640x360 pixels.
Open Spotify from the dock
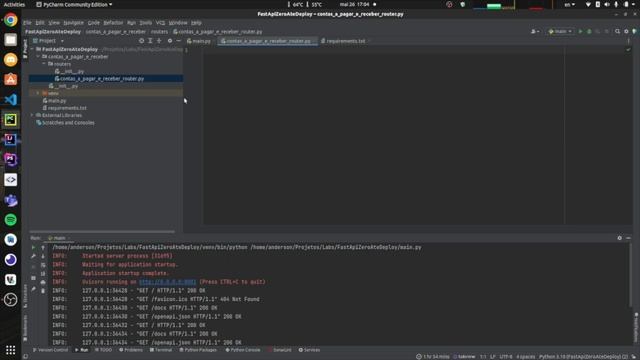[x=11, y=220]
